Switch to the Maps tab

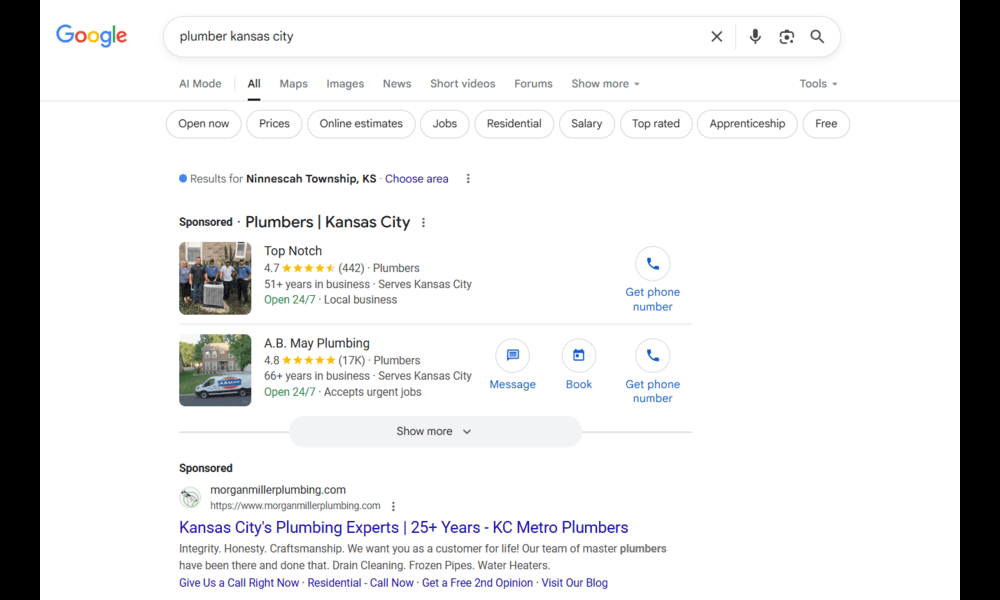pyautogui.click(x=293, y=84)
